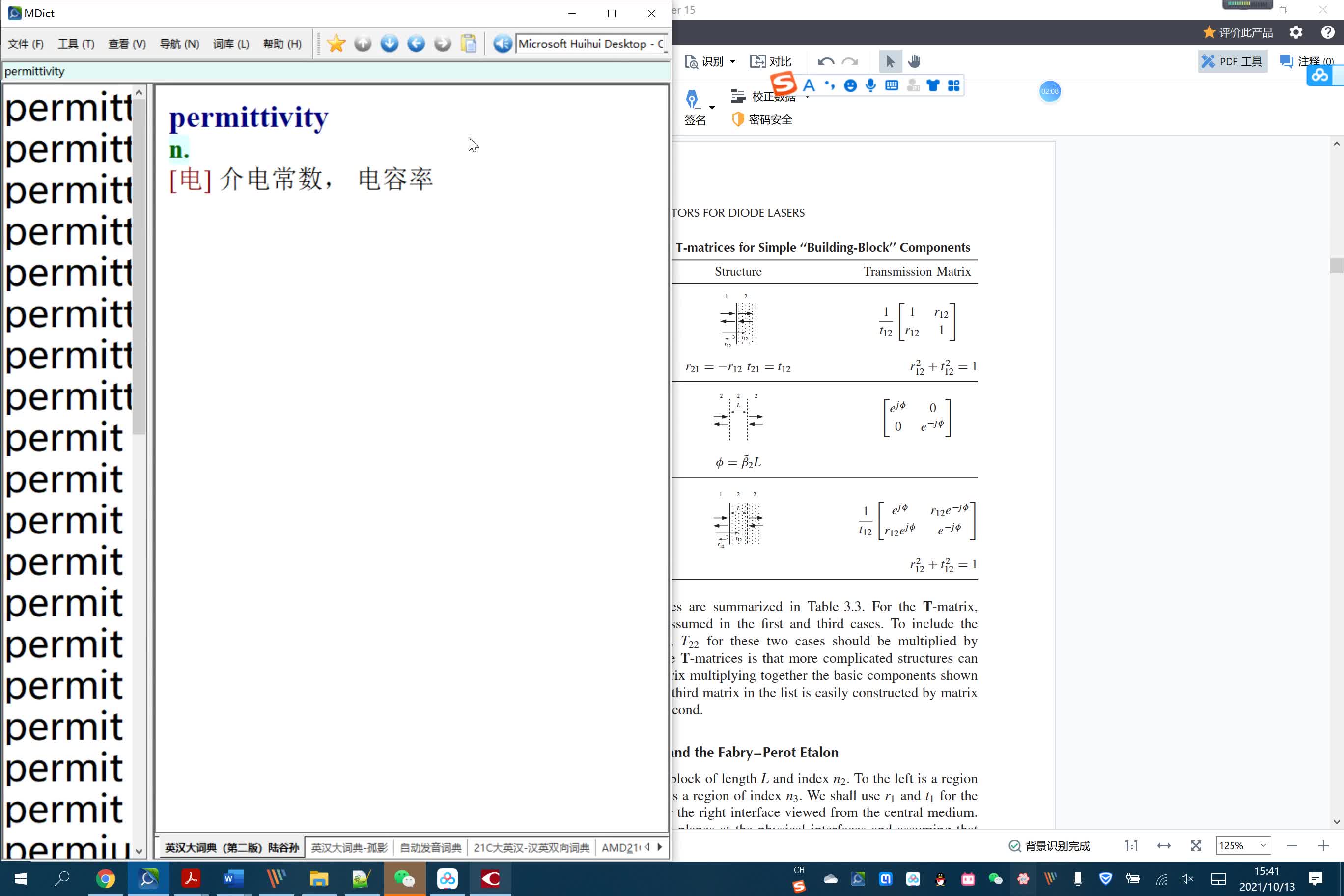Navigate back with blue left arrow

(416, 43)
